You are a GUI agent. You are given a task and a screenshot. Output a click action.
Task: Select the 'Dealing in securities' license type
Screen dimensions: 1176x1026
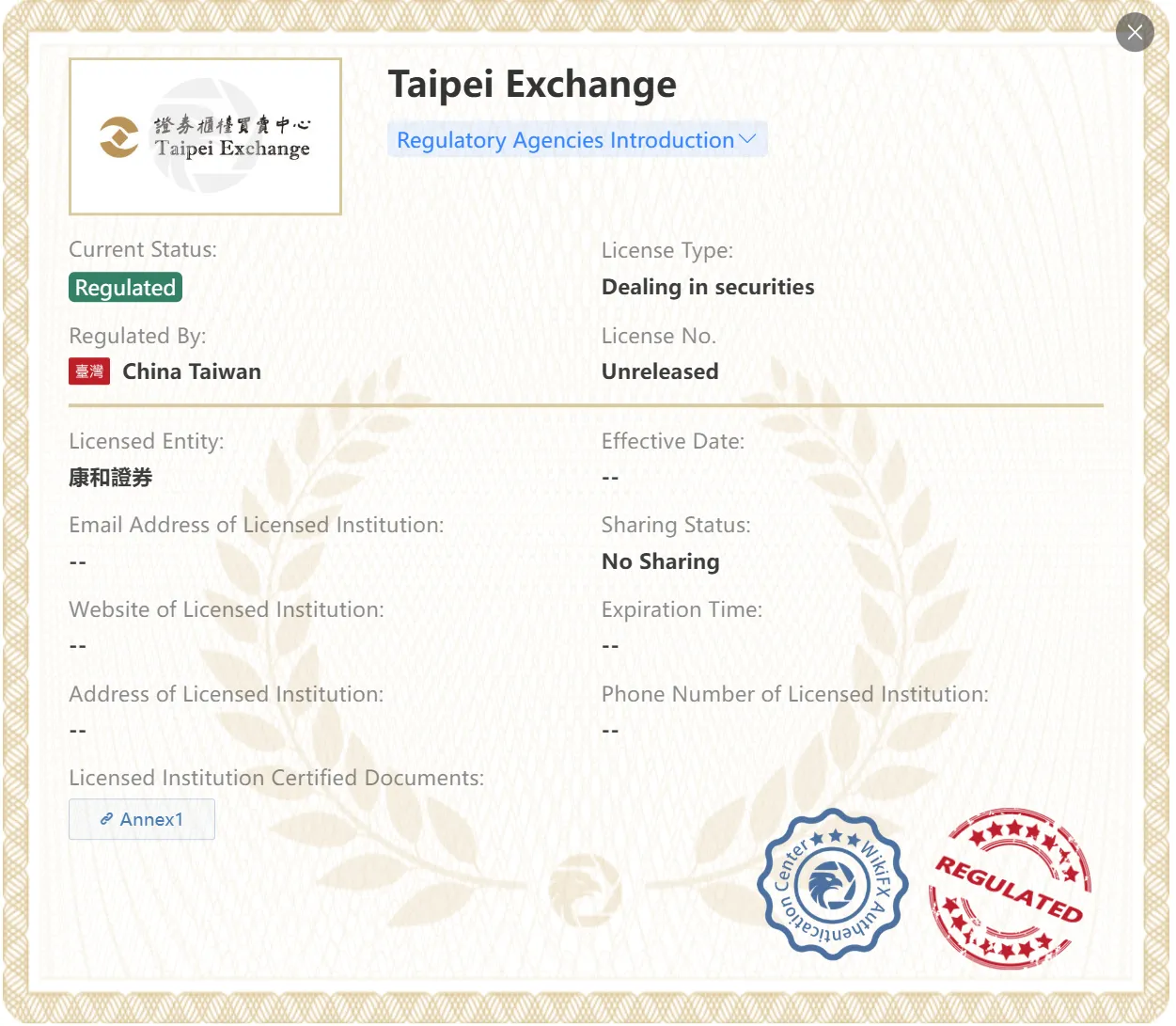(708, 287)
